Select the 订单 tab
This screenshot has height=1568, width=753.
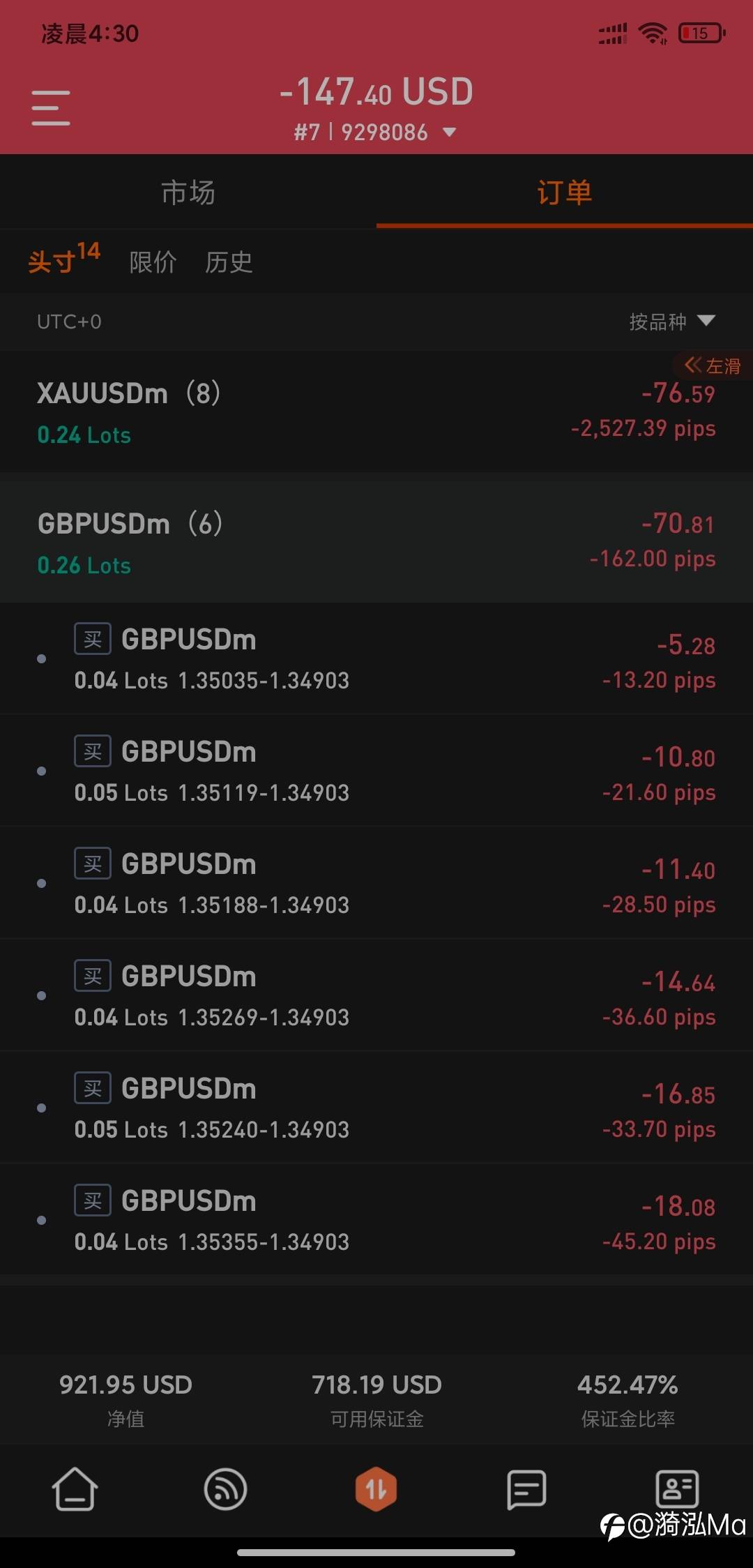[565, 193]
